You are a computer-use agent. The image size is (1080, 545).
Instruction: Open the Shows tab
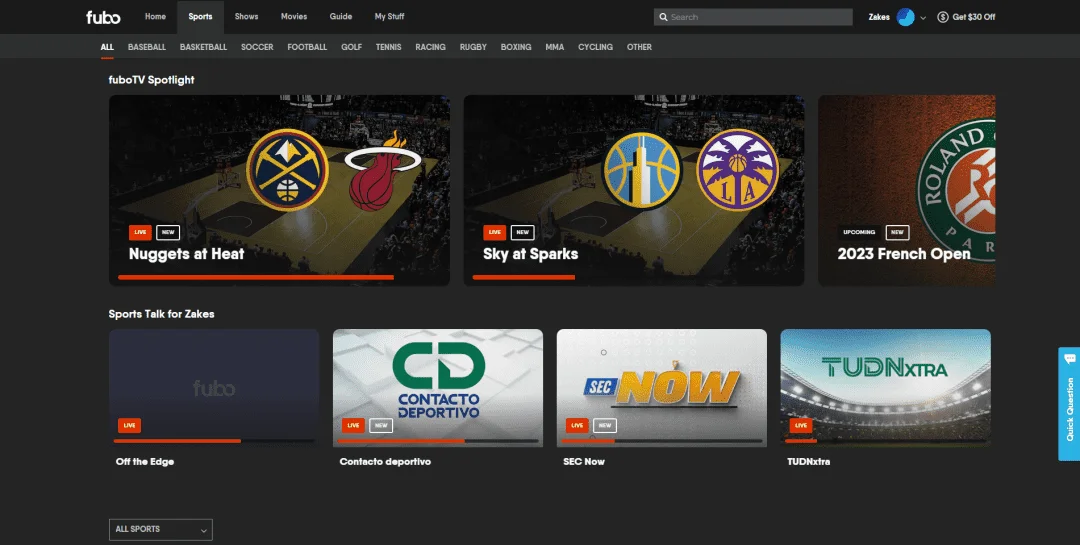[246, 17]
